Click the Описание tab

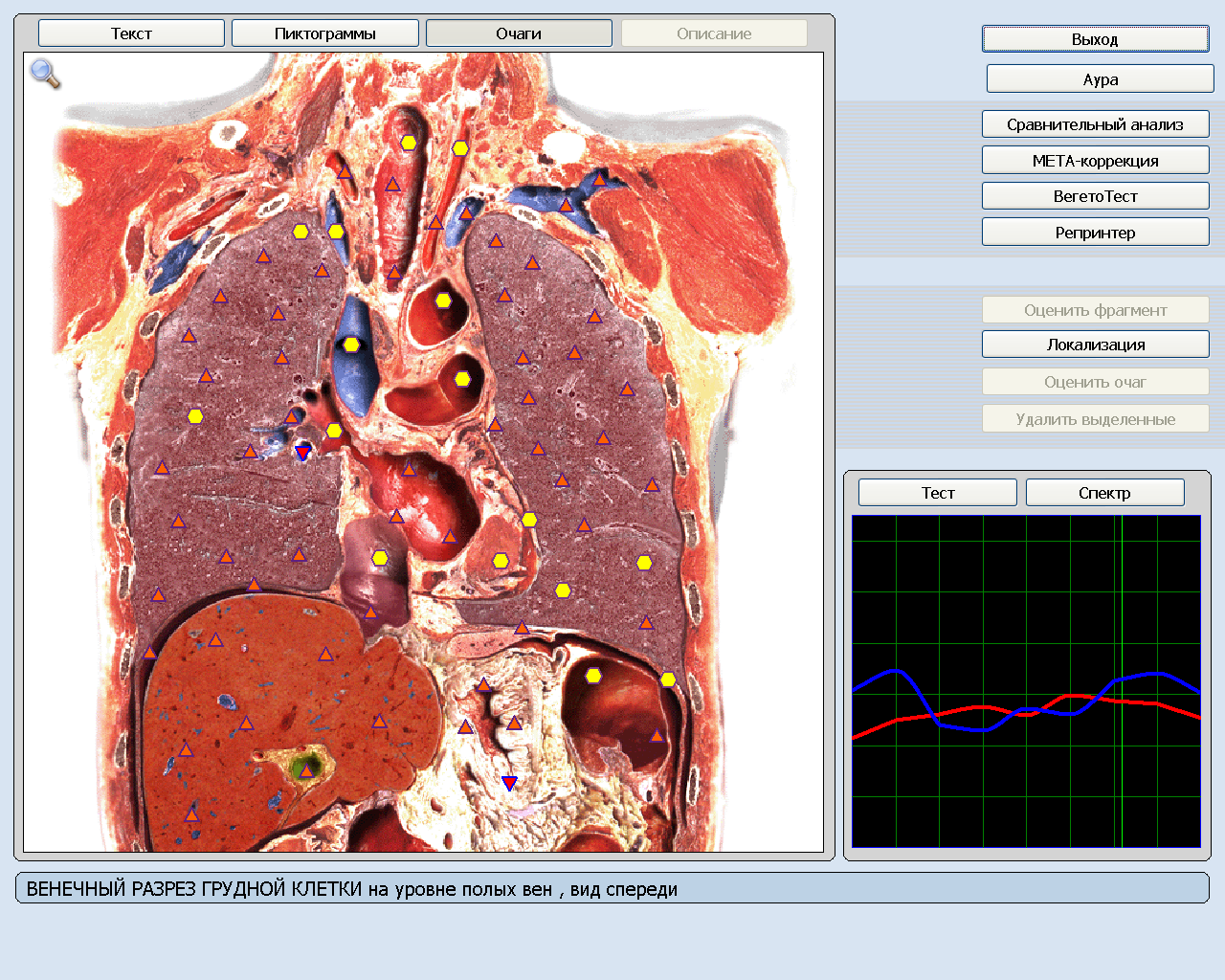click(x=714, y=33)
